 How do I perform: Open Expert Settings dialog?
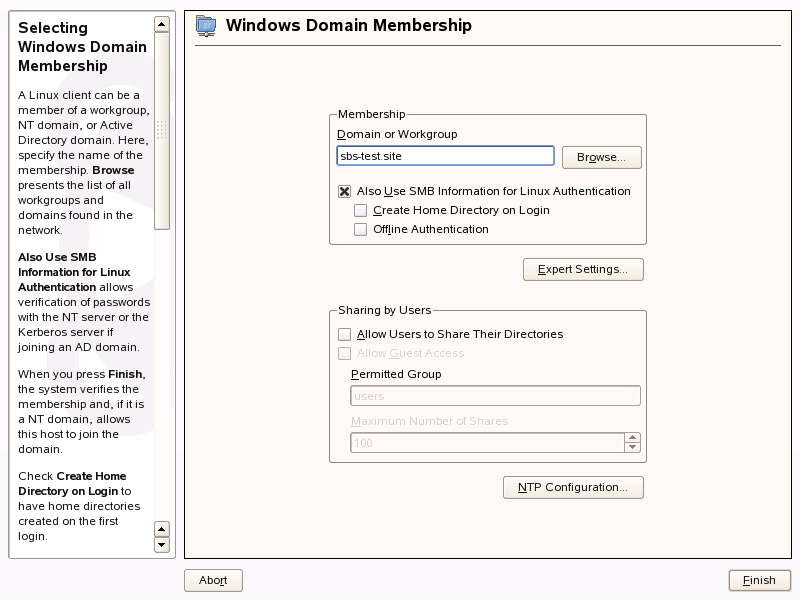(x=583, y=269)
